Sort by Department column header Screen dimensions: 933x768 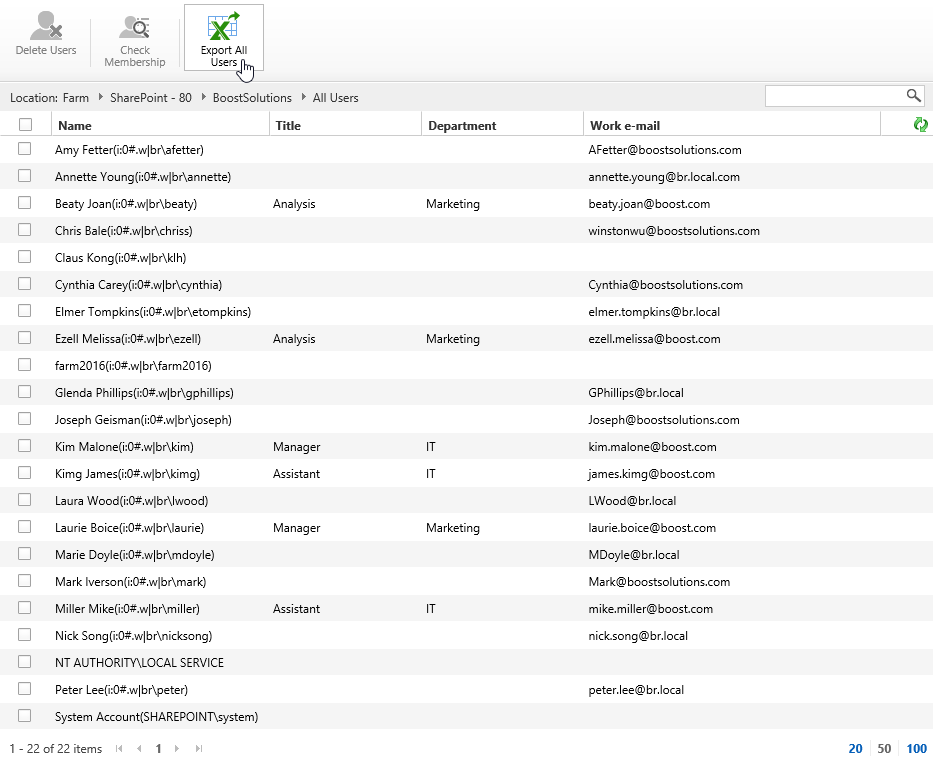(462, 126)
